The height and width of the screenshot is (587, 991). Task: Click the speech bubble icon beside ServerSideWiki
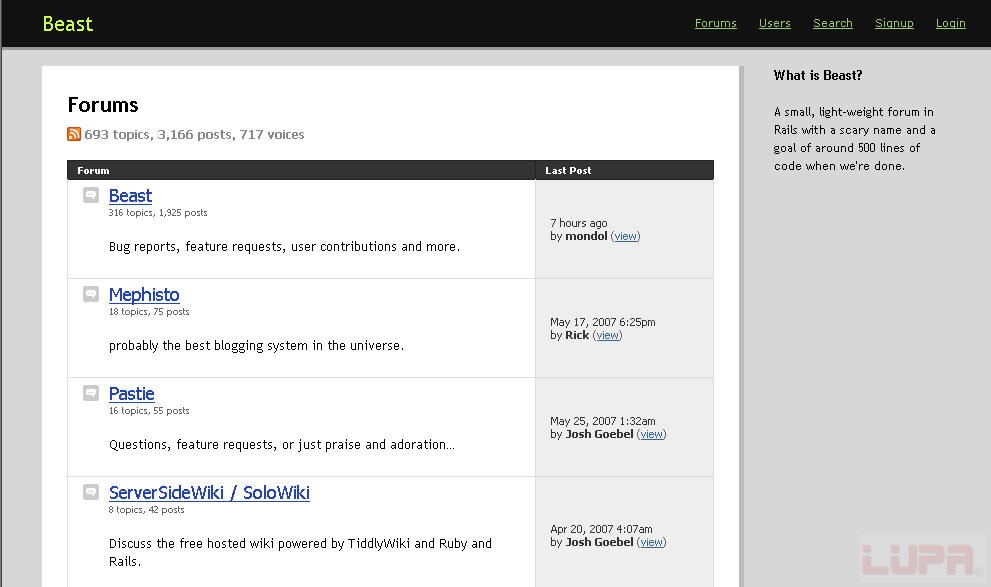91,492
